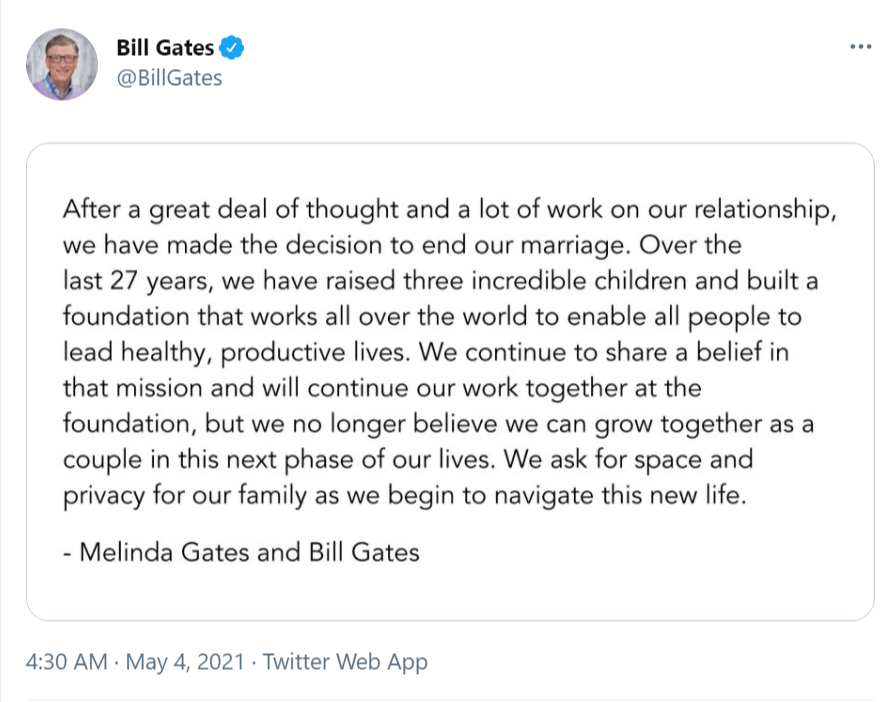The width and height of the screenshot is (889, 702).
Task: Click the "Twitter Web App" source label
Action: tap(345, 662)
